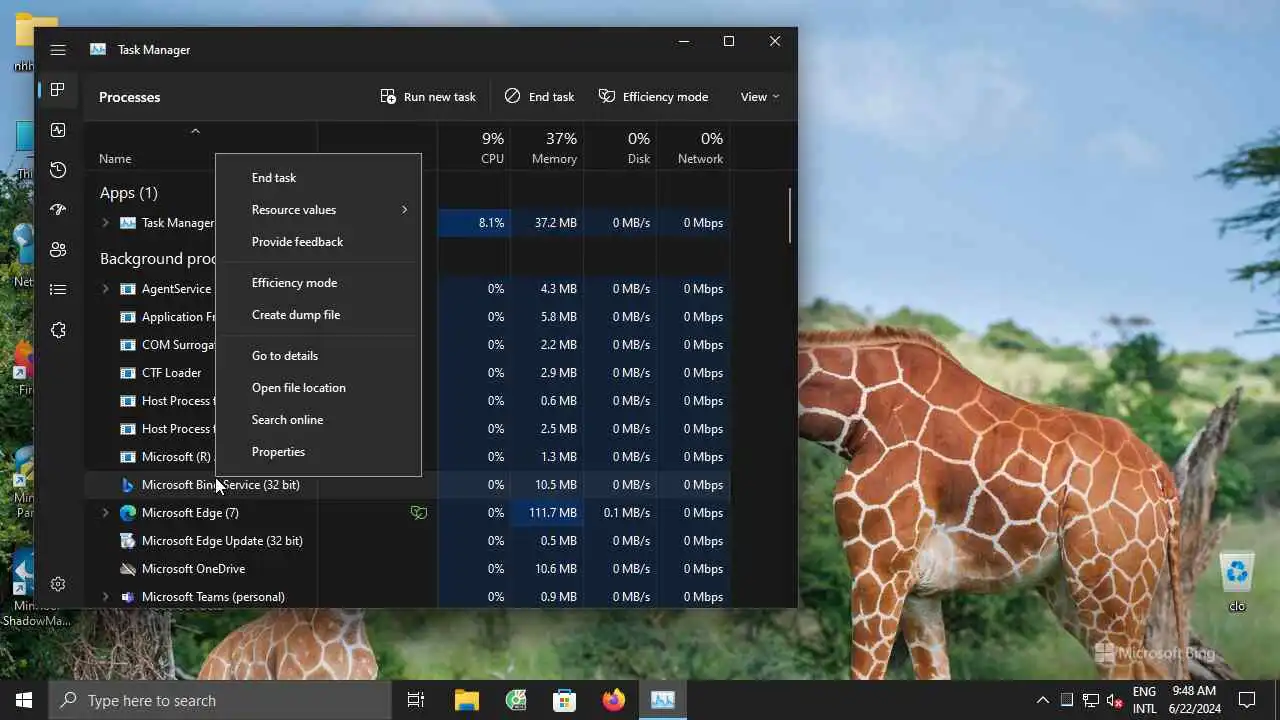Click the Name column header
The image size is (1280, 720).
point(115,158)
